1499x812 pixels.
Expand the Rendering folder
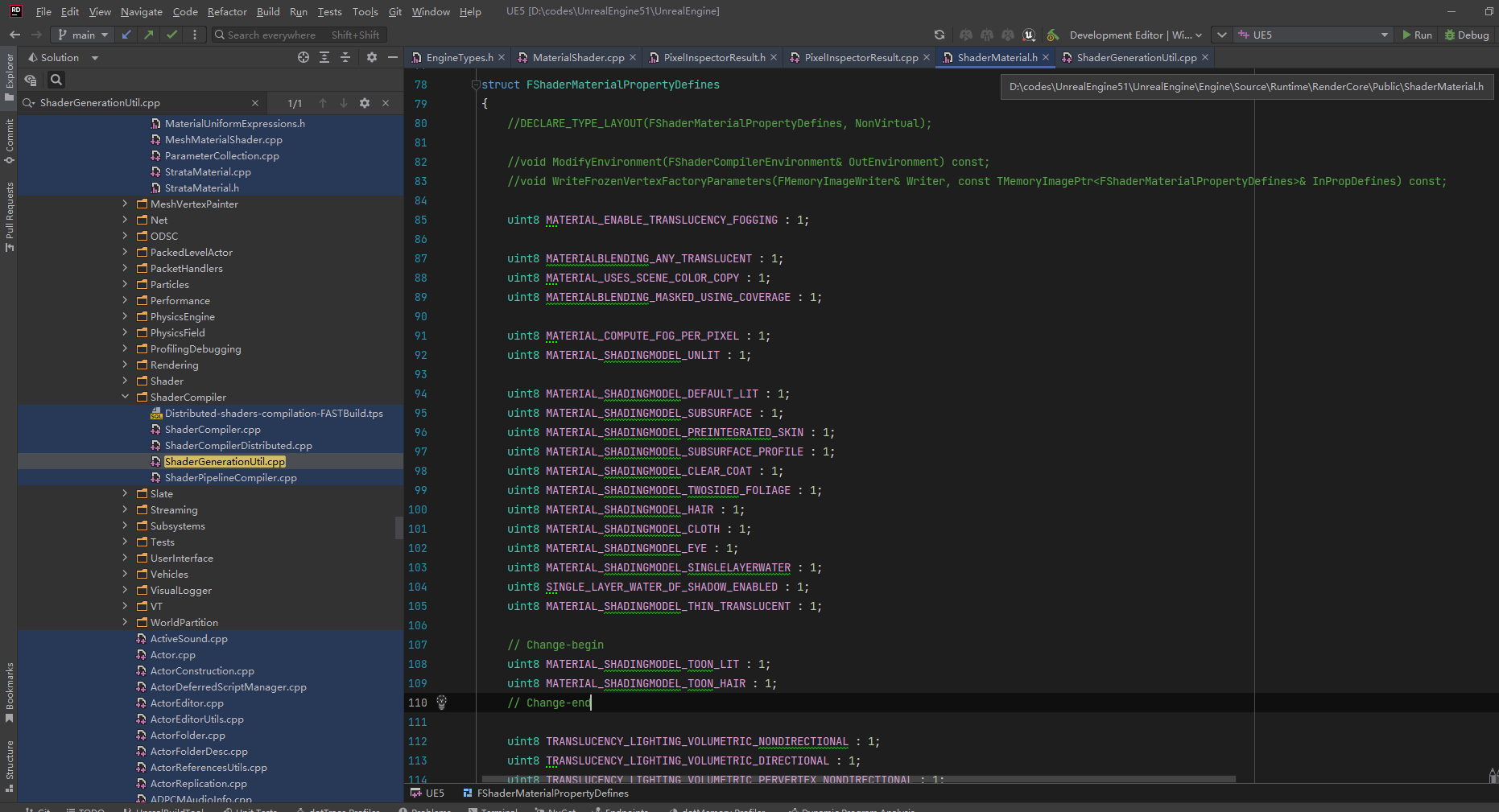125,365
